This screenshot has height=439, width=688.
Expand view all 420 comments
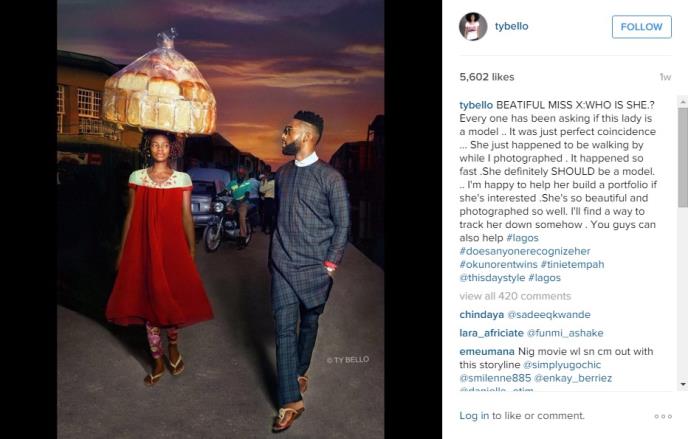tap(515, 296)
